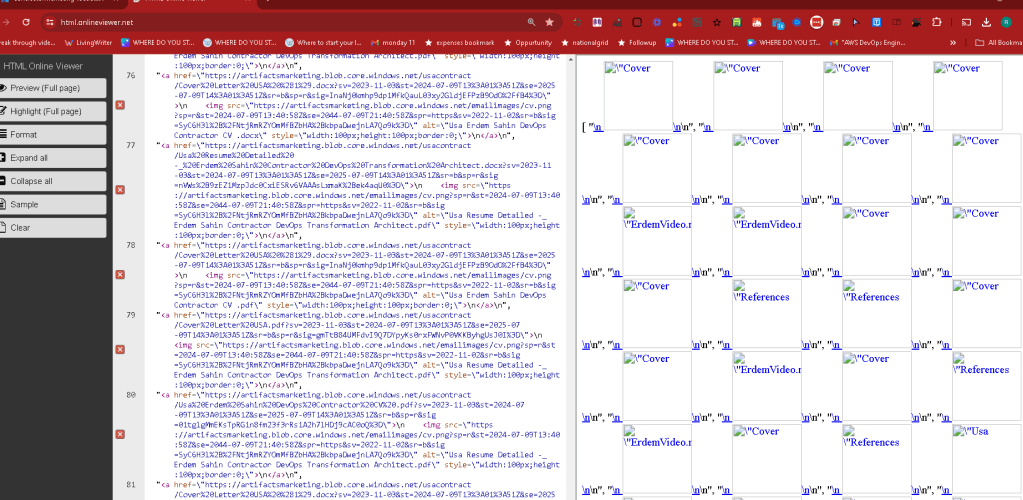Expand the bookmarks overflow chevron
Image resolution: width=1023 pixels, height=500 pixels.
tap(953, 42)
